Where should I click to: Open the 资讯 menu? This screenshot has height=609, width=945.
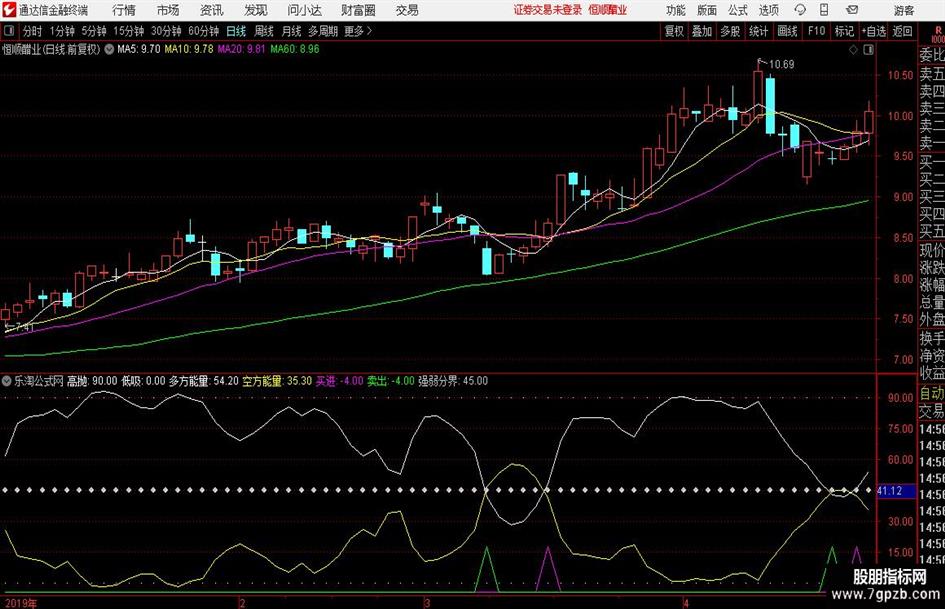tap(212, 10)
